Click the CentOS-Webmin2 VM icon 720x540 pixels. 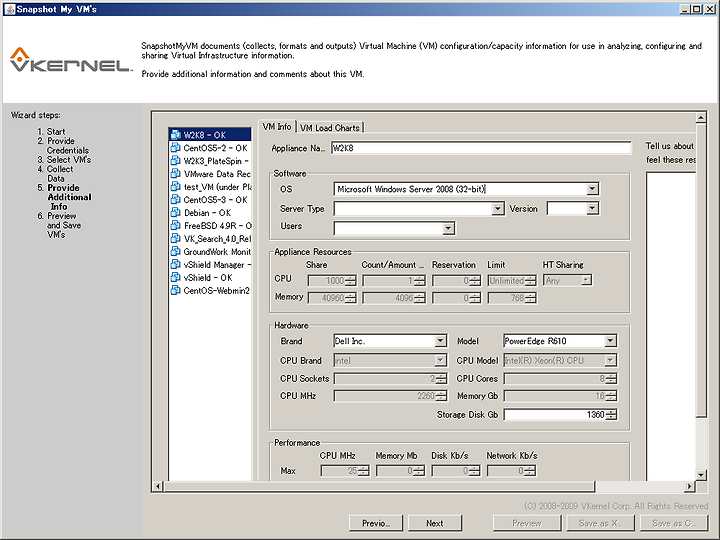tap(175, 290)
